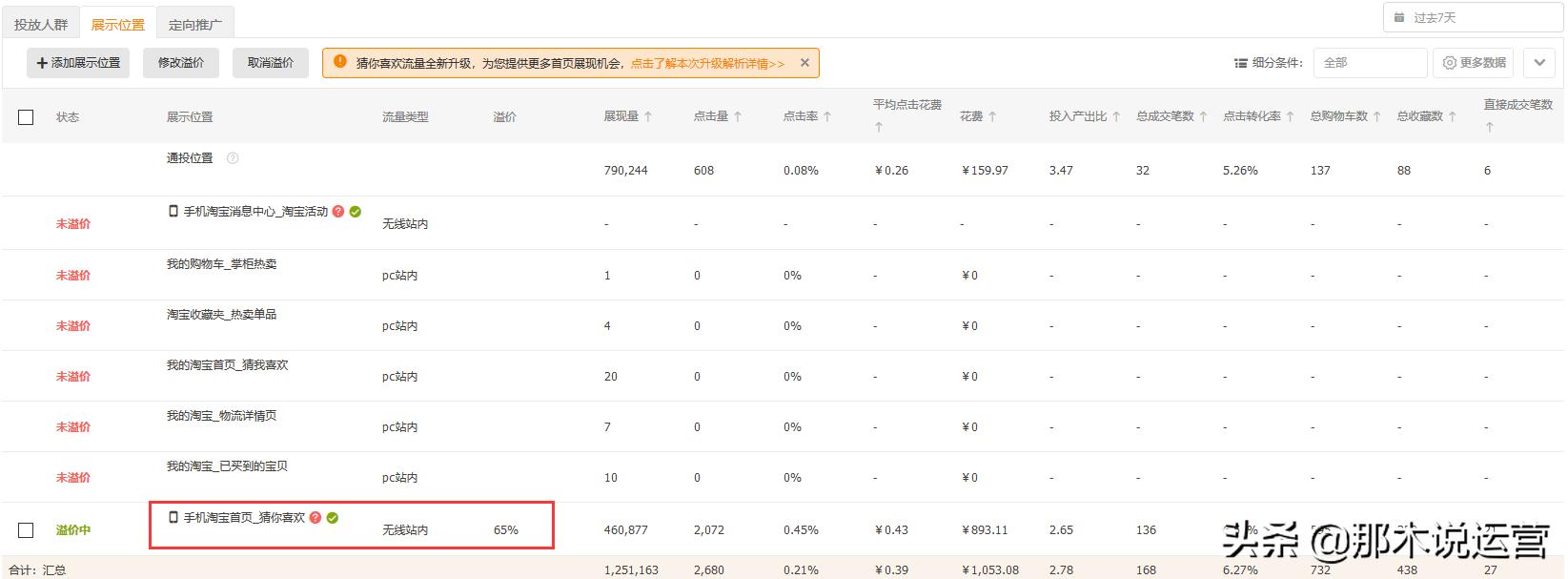Close the orange upgrade notice banner
The image size is (1568, 579).
804,63
